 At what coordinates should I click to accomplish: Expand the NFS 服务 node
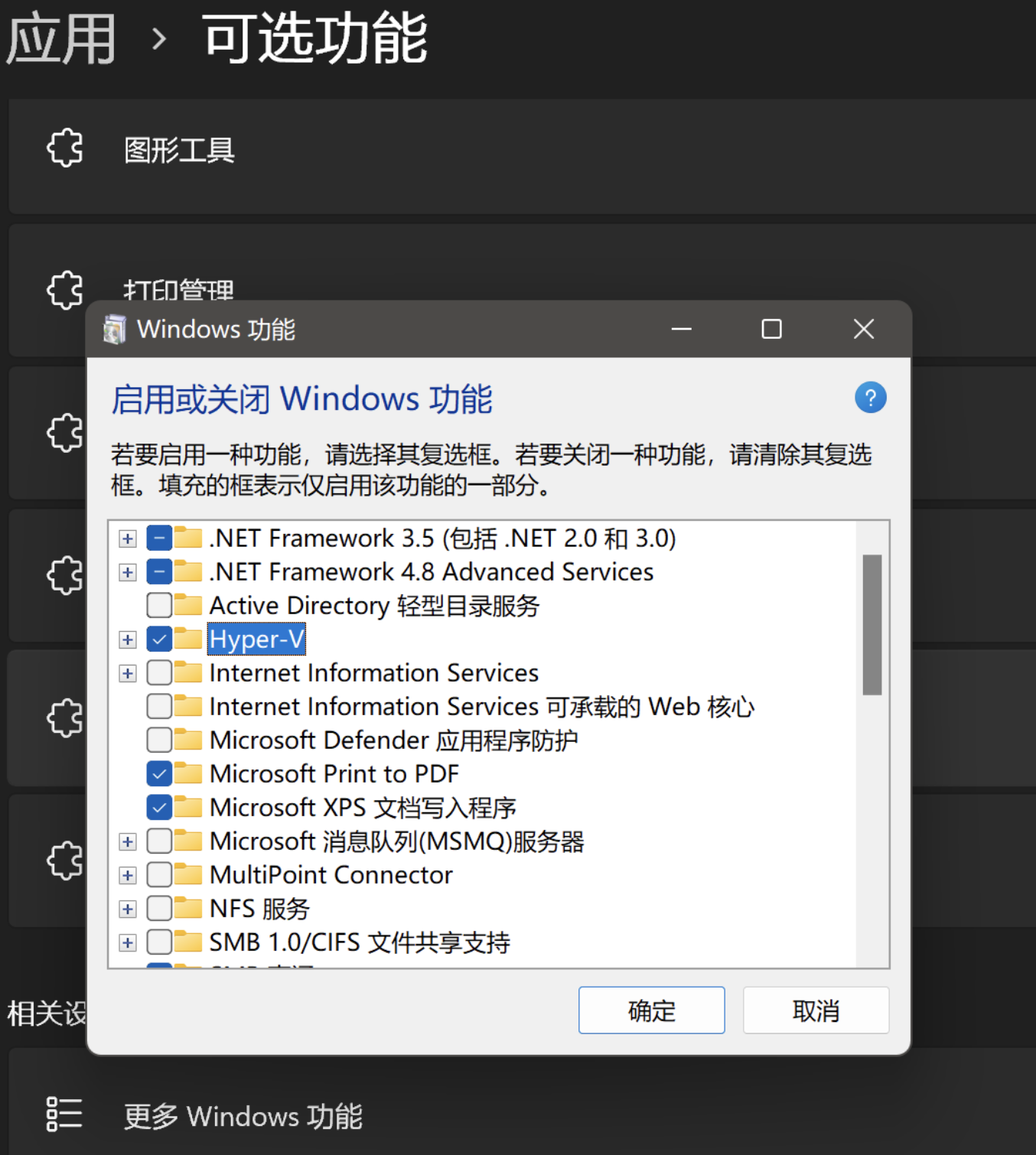coord(128,909)
